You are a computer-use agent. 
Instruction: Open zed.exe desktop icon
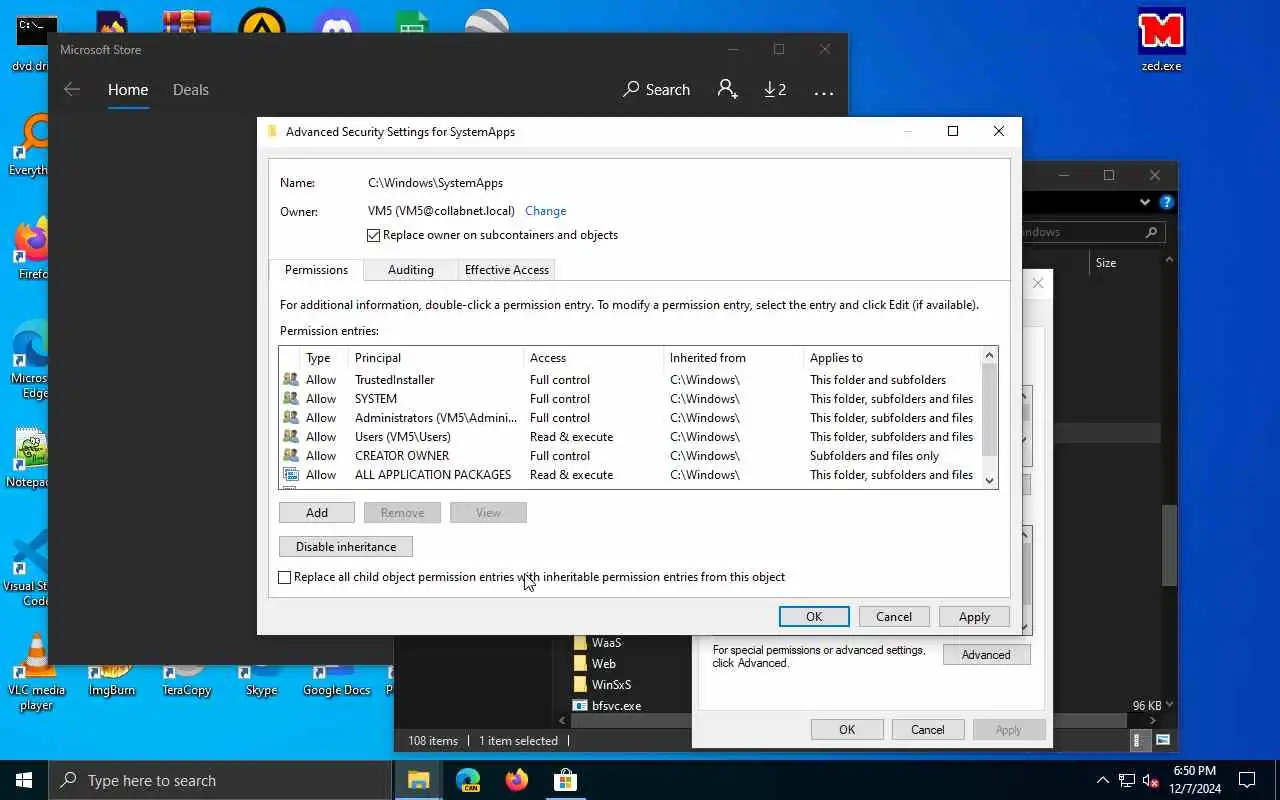point(1161,41)
